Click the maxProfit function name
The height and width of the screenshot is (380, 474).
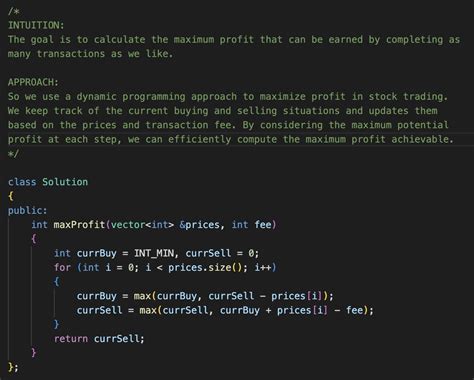(x=79, y=225)
